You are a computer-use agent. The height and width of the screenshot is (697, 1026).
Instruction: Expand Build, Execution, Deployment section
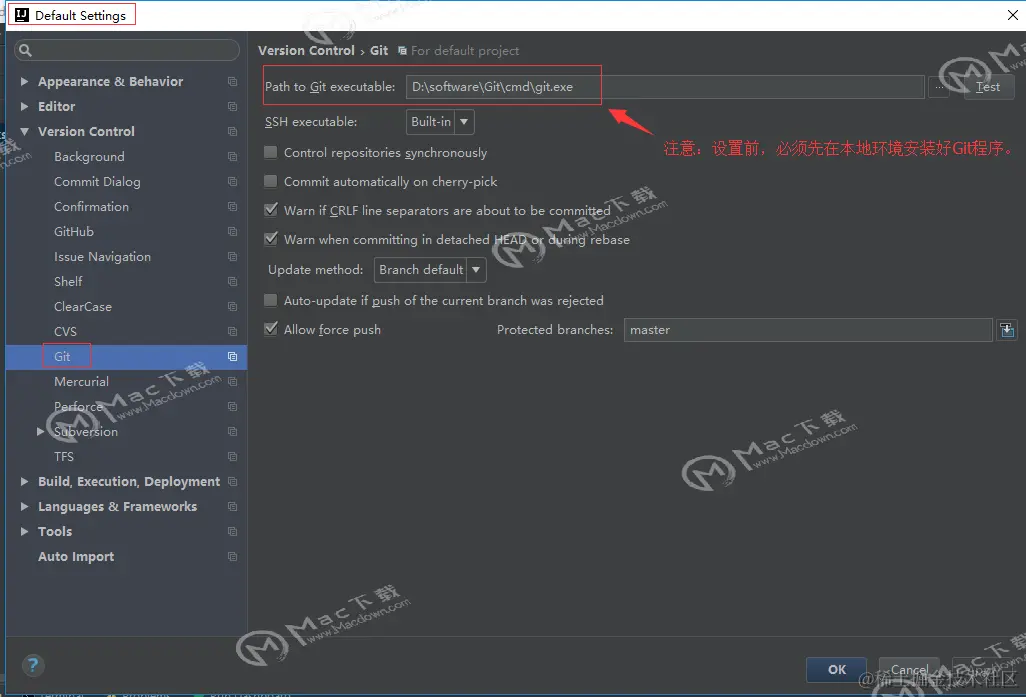(x=24, y=482)
